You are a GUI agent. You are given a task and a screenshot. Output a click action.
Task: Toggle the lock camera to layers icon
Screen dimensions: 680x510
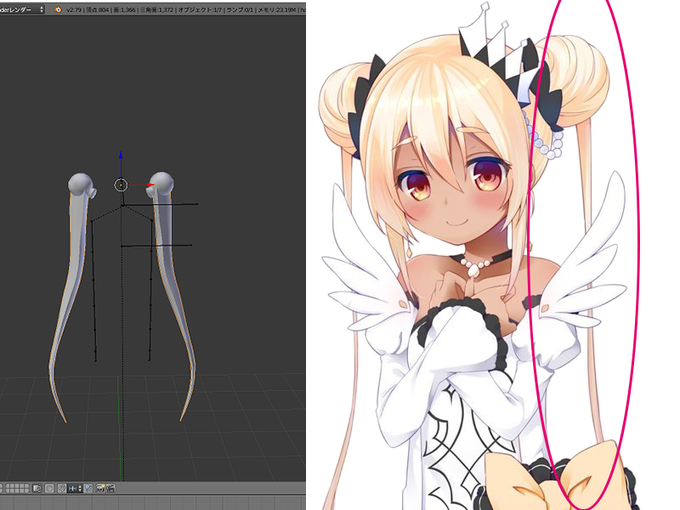click(37, 489)
